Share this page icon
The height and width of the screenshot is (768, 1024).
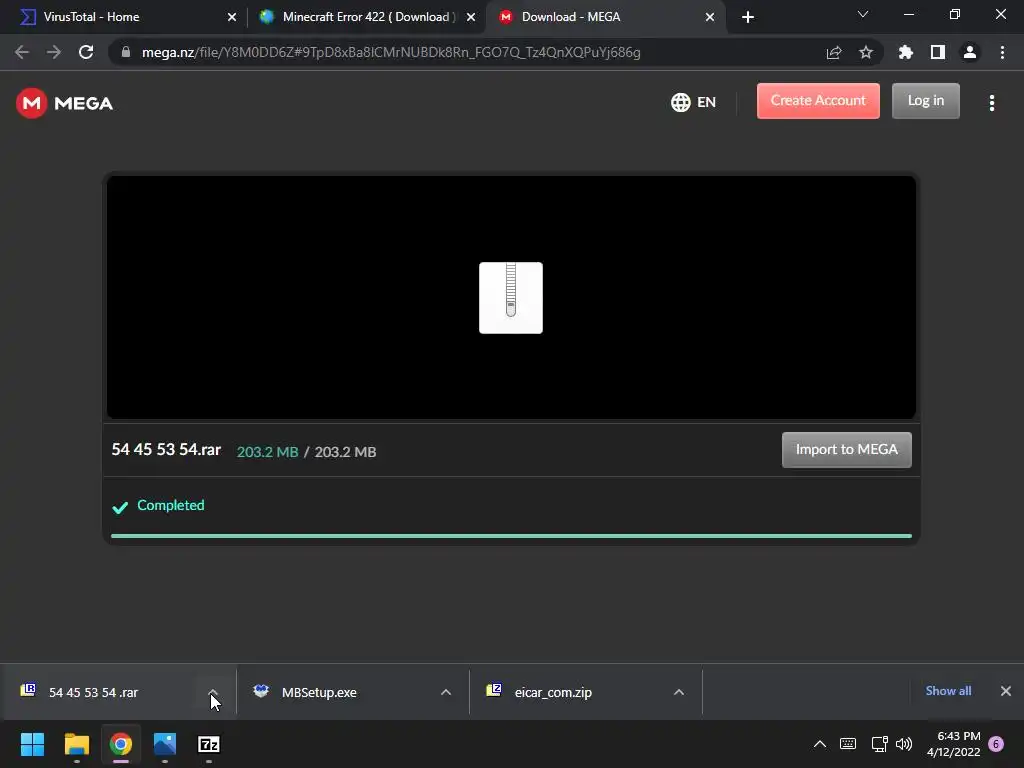tap(833, 52)
